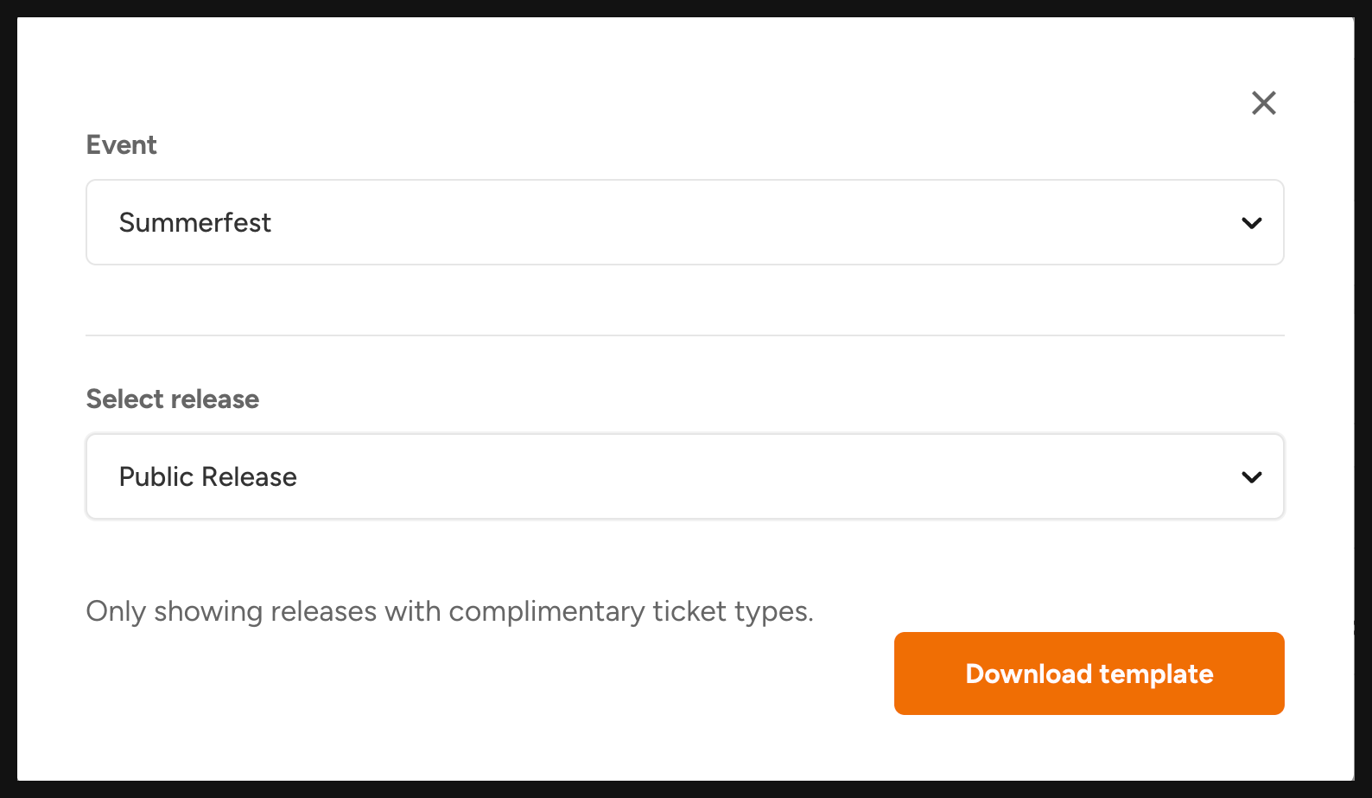1372x798 pixels.
Task: Click the release combo box field
Action: 684,476
